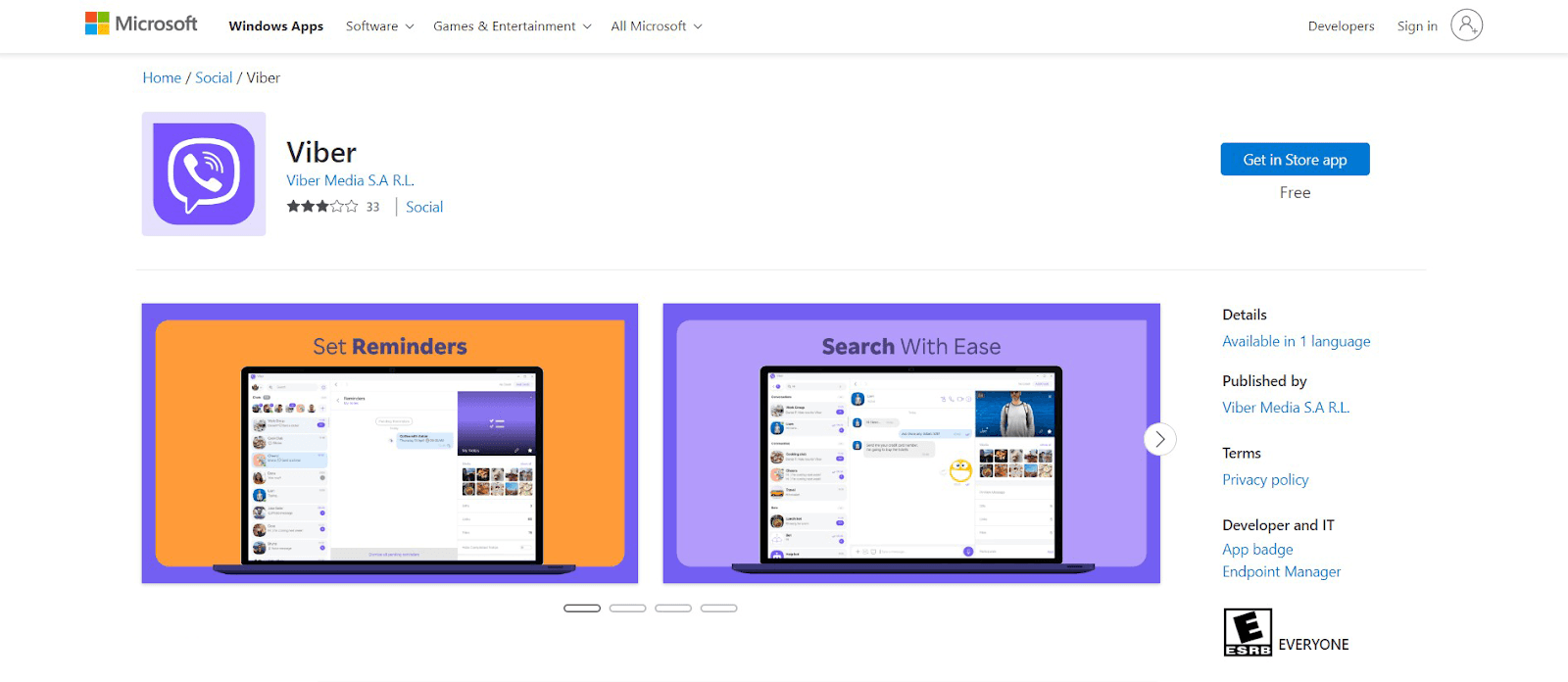The image size is (1568, 682).
Task: Advance screenshots with the next arrow
Action: 1159,439
